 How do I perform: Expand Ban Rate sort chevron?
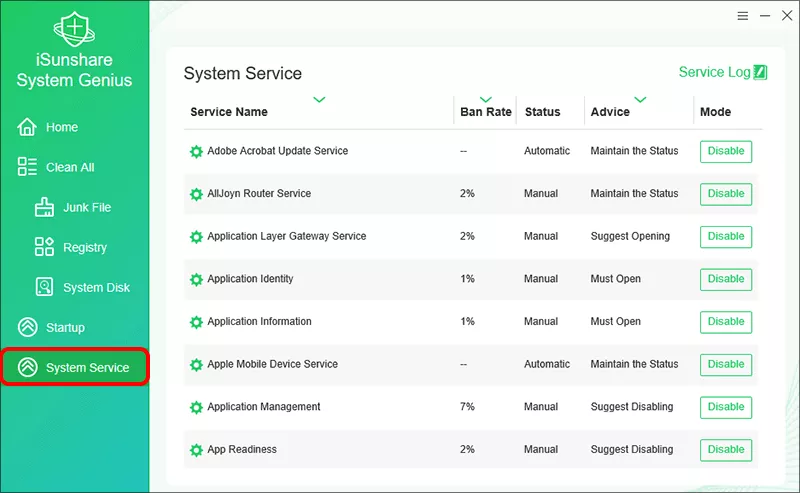tap(486, 100)
